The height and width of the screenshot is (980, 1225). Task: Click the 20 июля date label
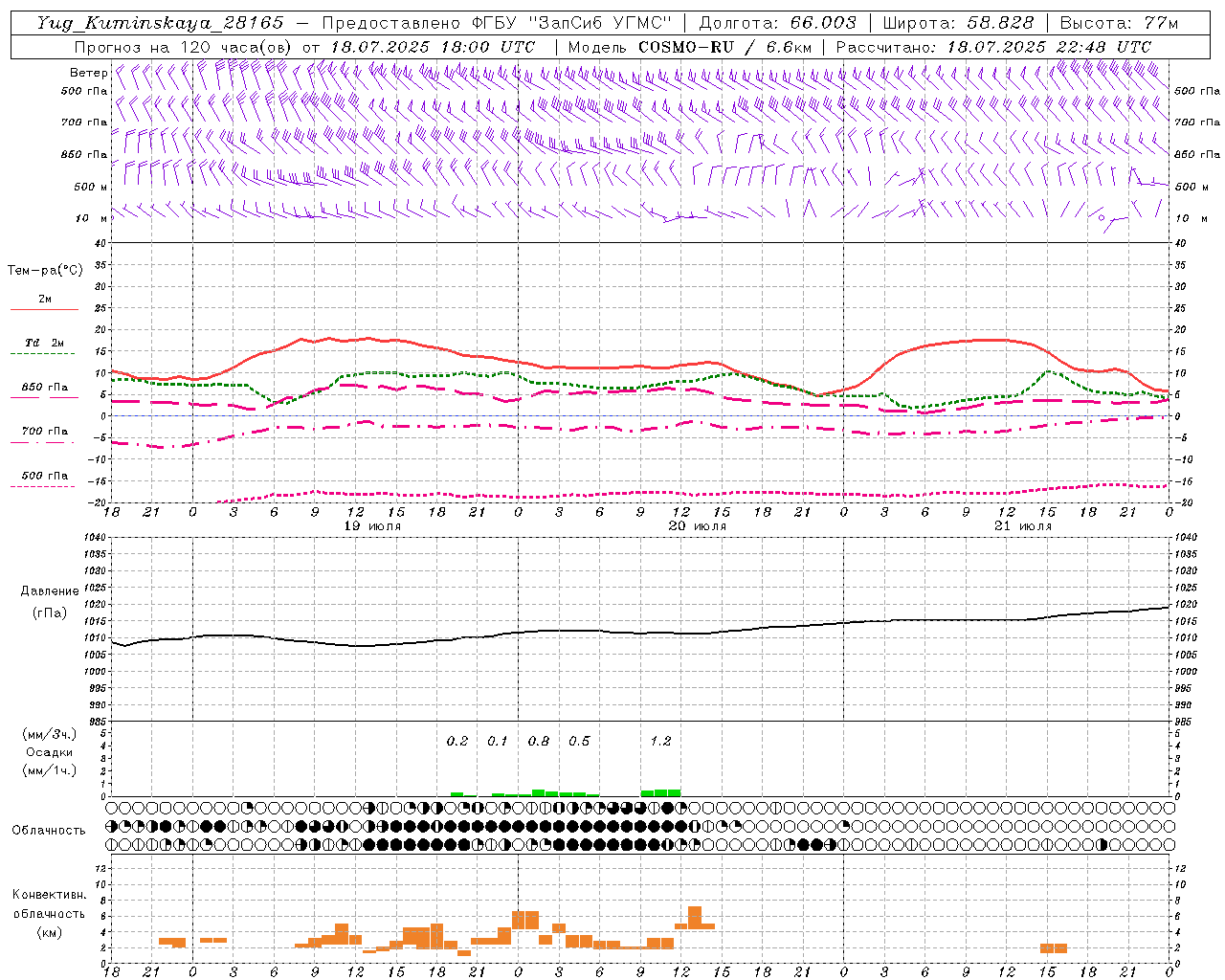tap(698, 526)
